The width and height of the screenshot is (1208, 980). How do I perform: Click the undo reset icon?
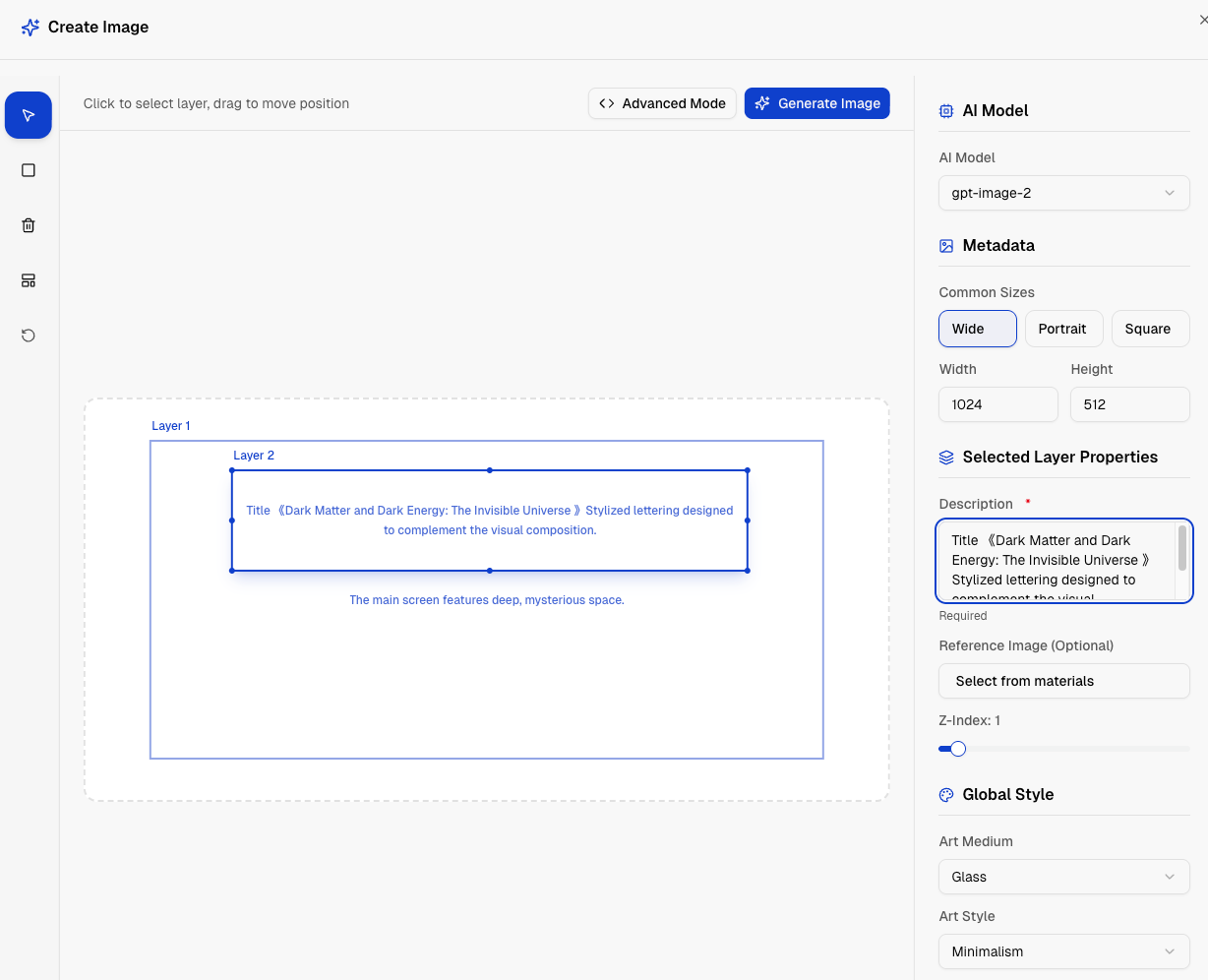[x=29, y=336]
